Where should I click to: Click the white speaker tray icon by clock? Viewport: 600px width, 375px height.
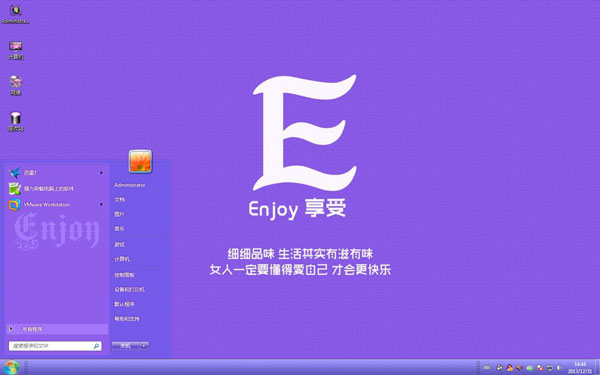tap(559, 368)
